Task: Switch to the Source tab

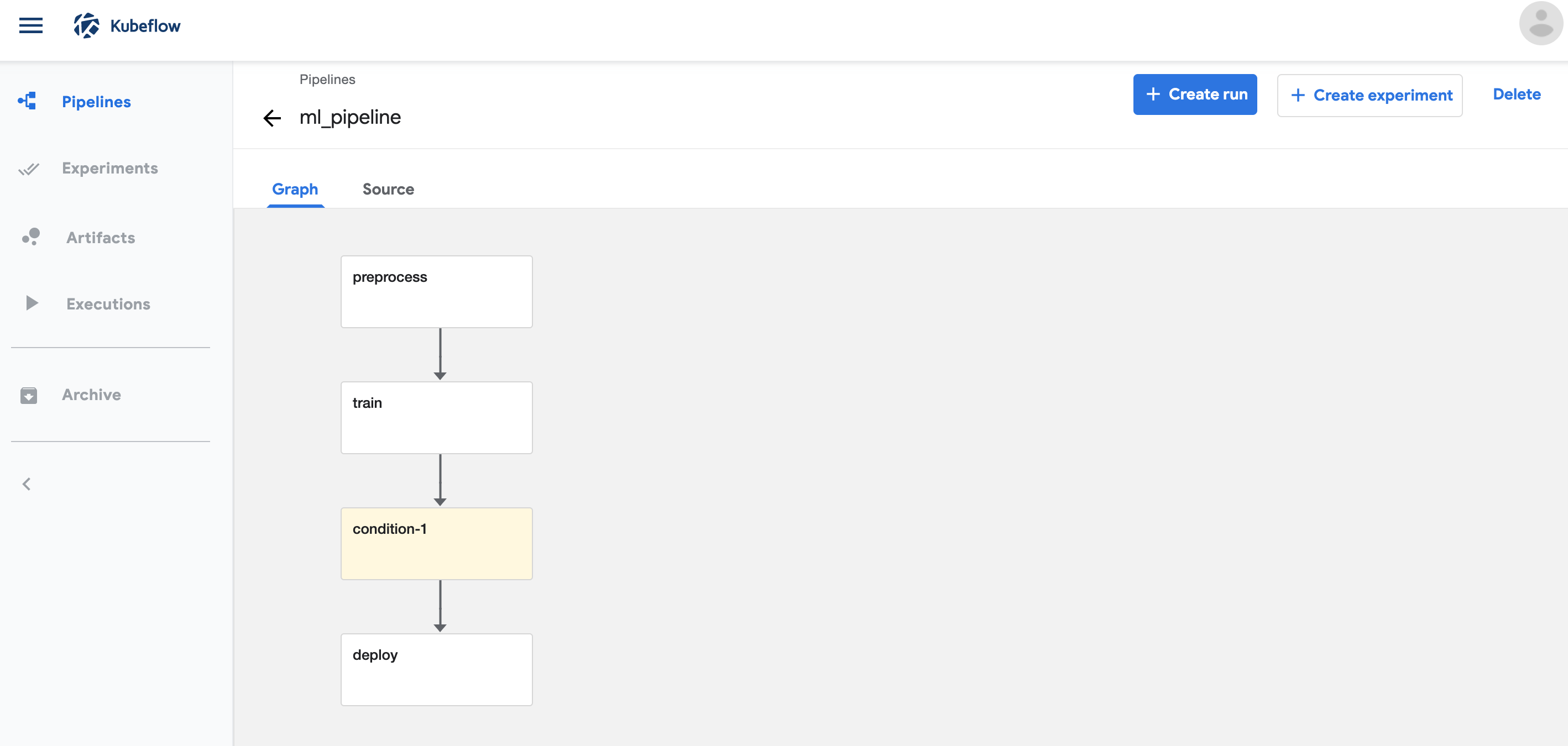Action: (x=389, y=190)
